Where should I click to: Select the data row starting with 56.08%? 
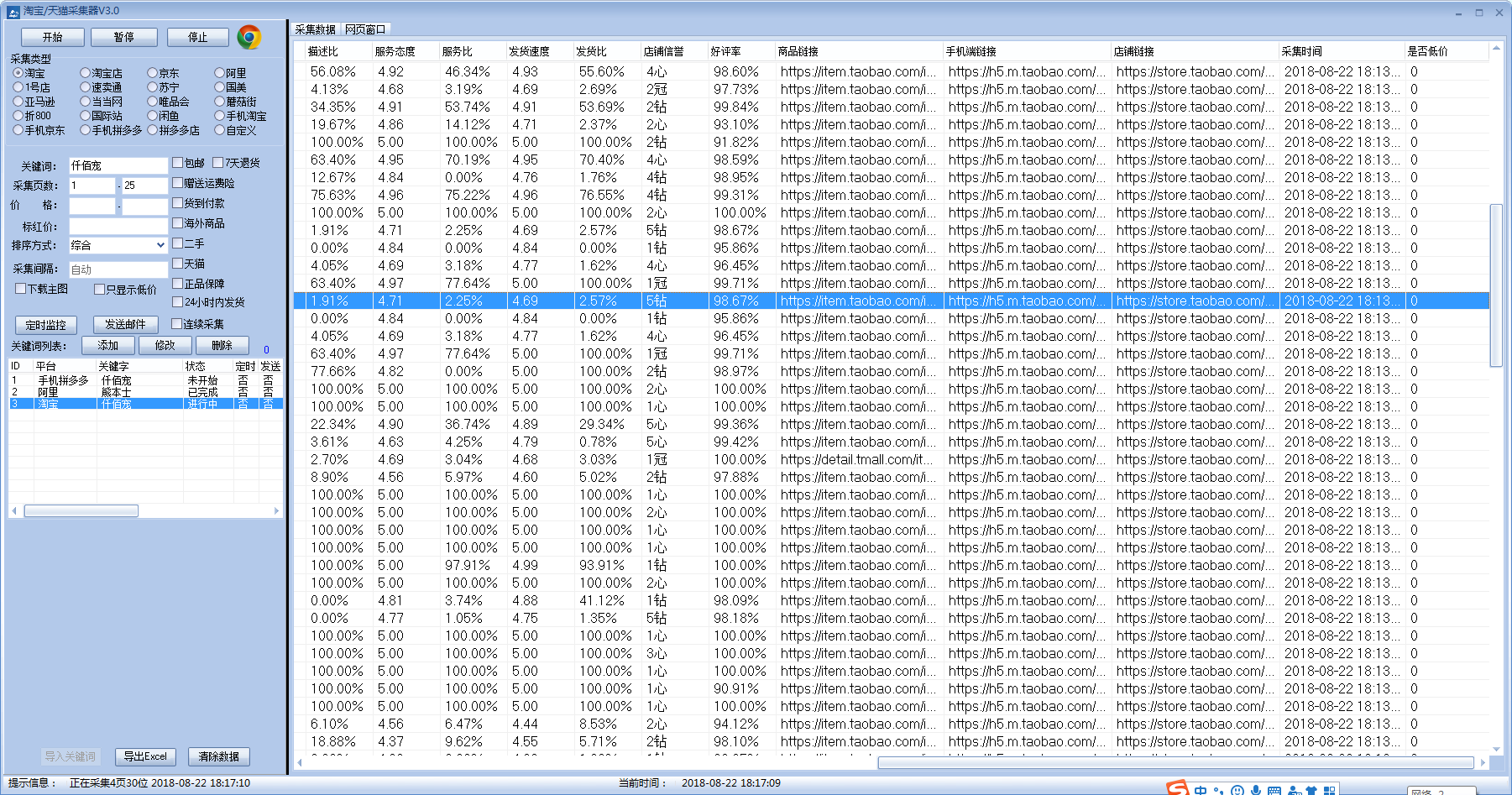(892, 71)
